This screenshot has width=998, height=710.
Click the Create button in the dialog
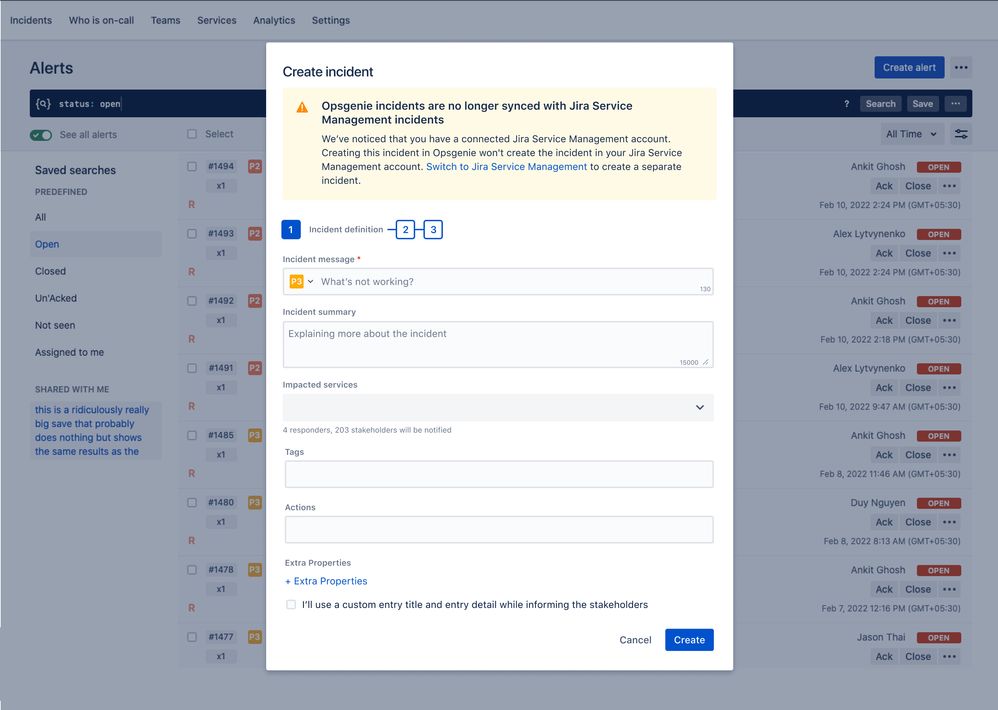[x=689, y=640]
